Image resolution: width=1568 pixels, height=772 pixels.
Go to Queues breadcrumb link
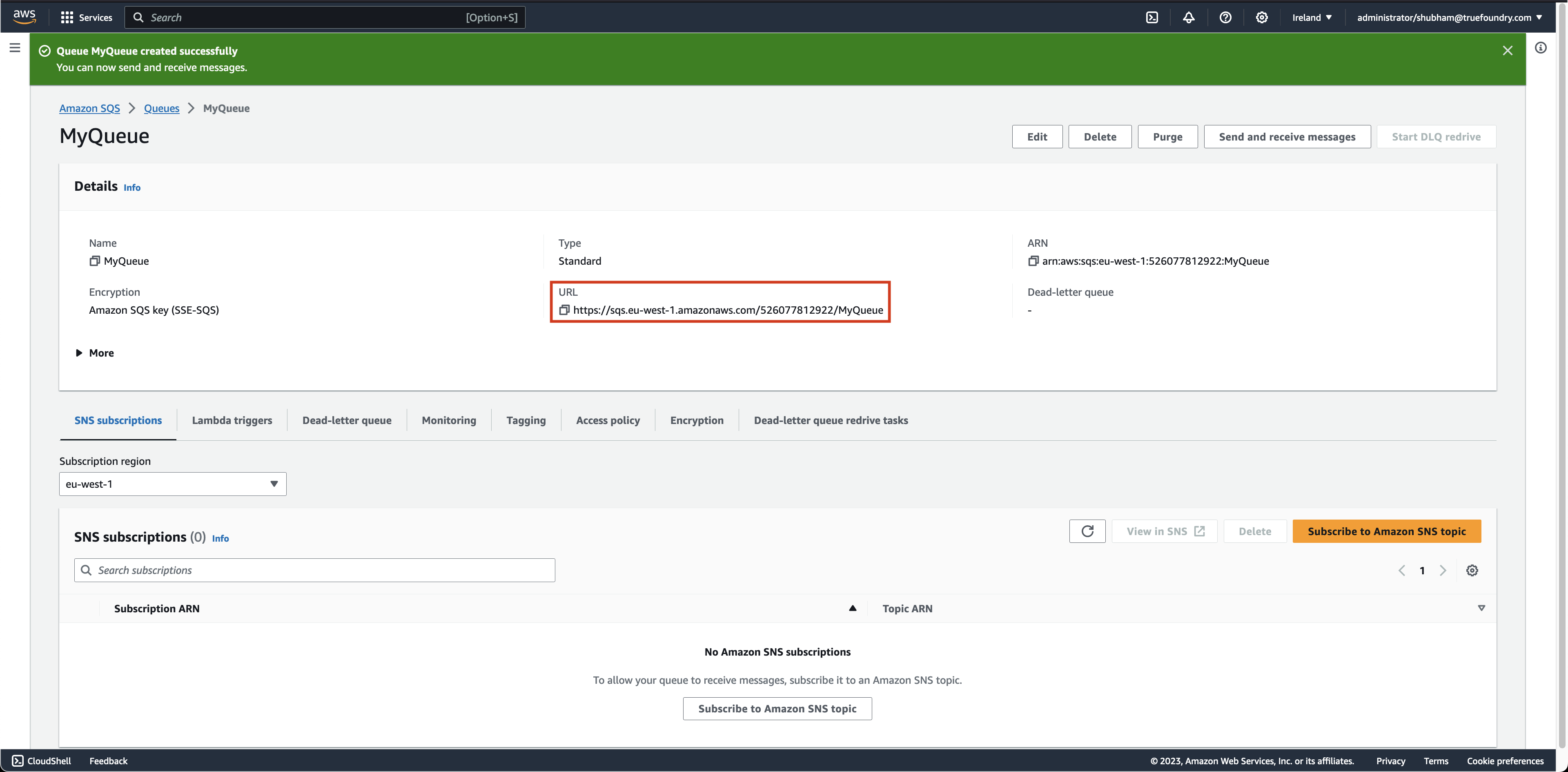(x=161, y=108)
